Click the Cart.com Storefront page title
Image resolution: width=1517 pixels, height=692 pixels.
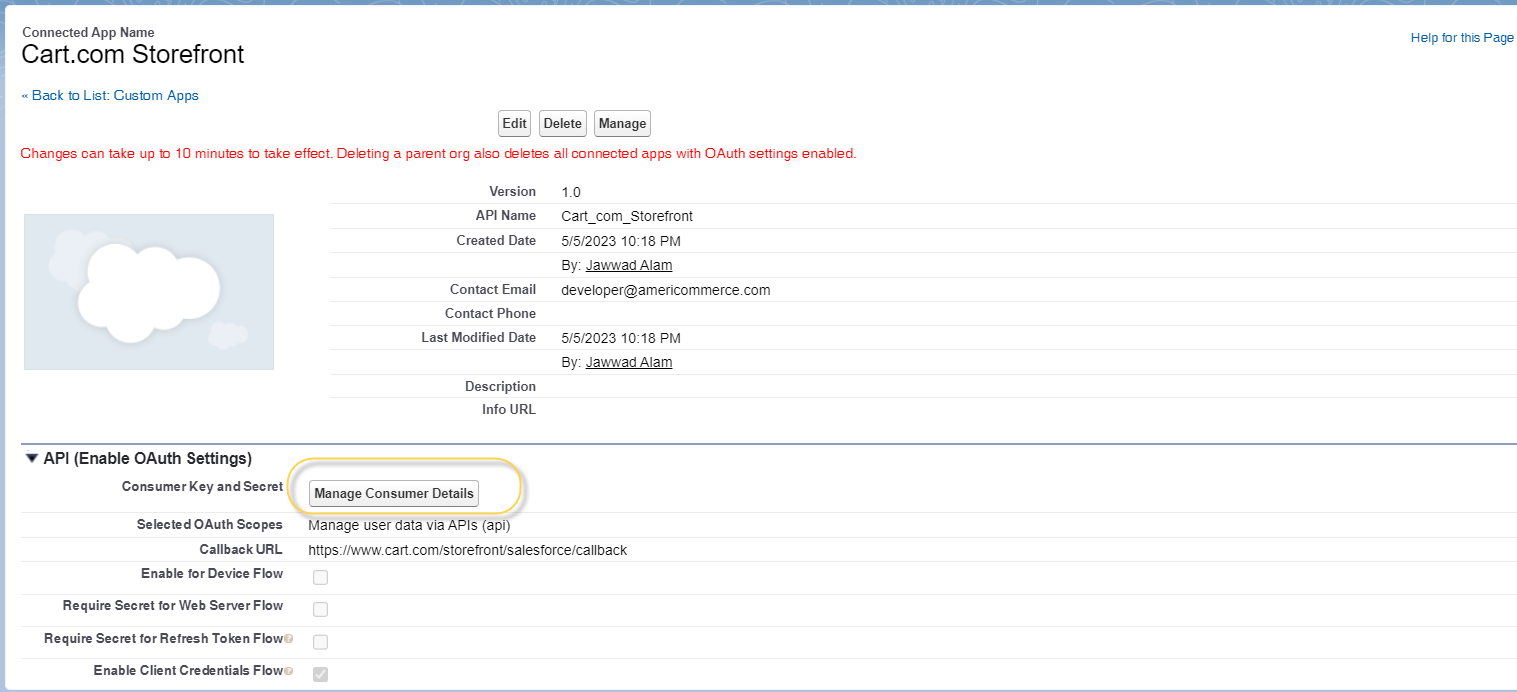(133, 54)
